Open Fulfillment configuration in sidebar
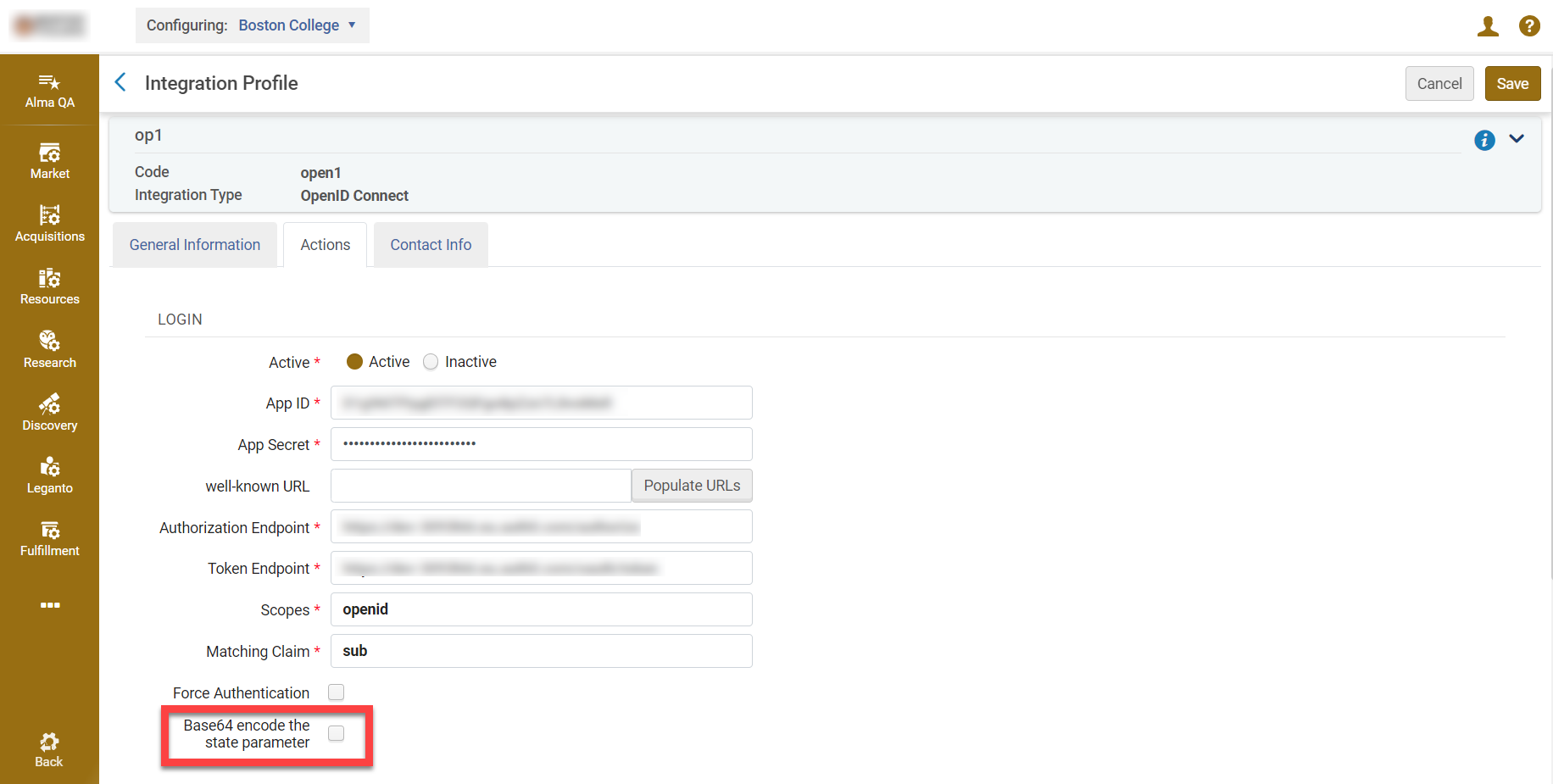 49,538
